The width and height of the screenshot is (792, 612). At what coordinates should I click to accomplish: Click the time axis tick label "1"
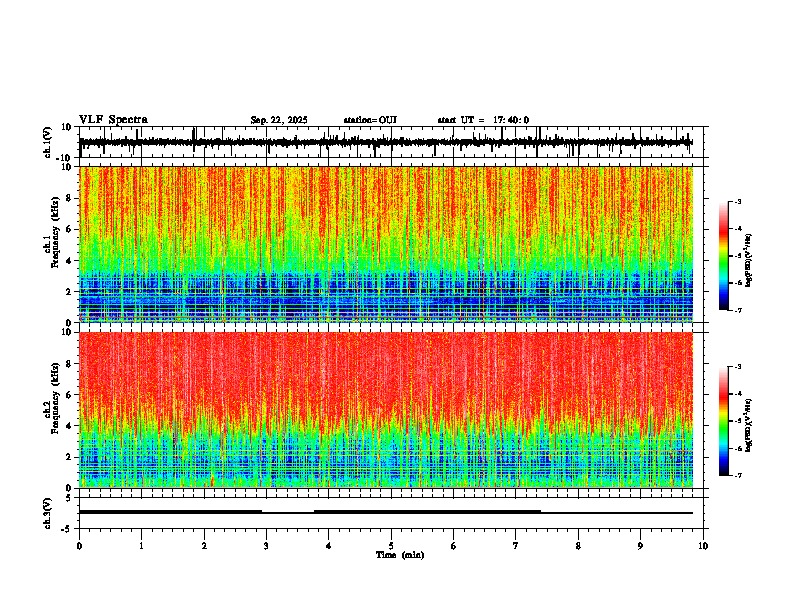click(x=141, y=546)
